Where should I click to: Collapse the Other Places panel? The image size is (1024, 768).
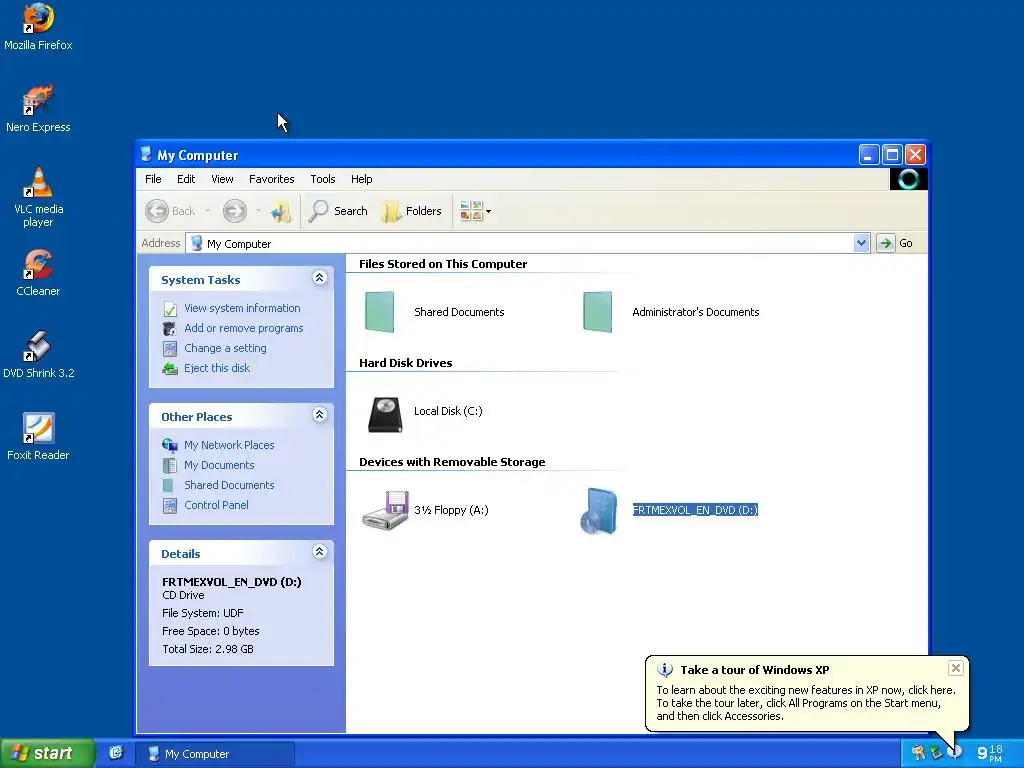[x=319, y=415]
